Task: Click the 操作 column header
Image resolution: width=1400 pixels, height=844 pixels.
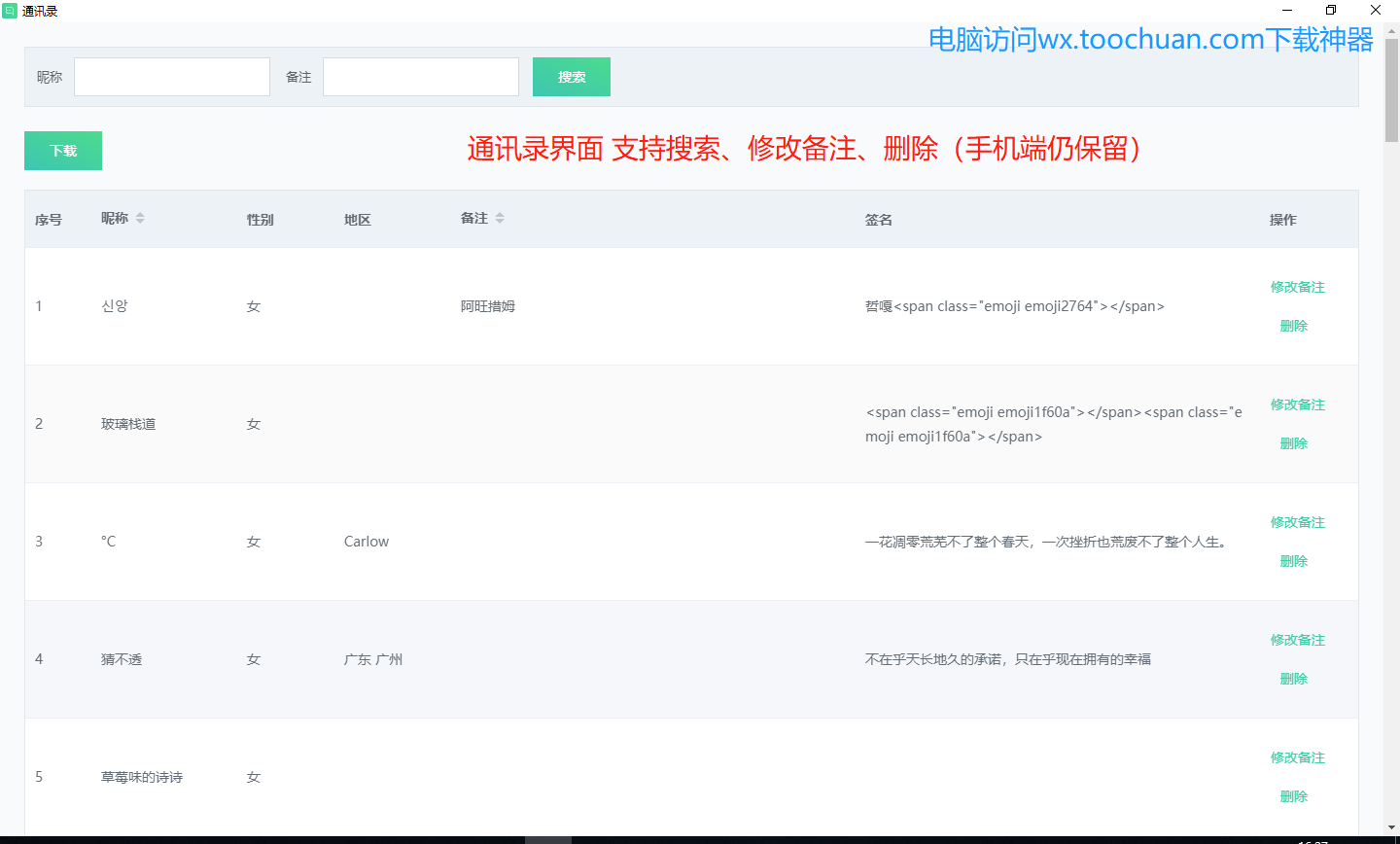Action: click(1283, 220)
